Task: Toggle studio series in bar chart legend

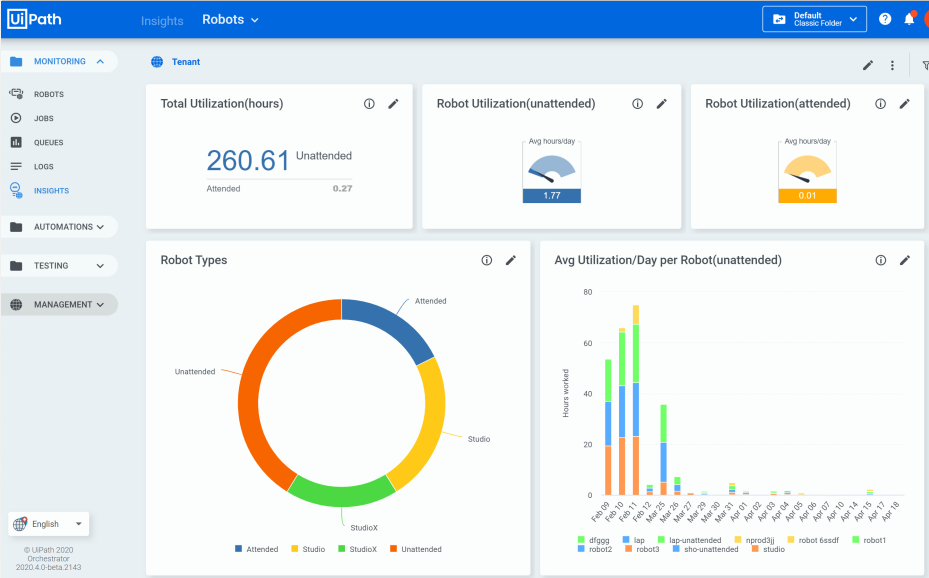Action: [768, 549]
